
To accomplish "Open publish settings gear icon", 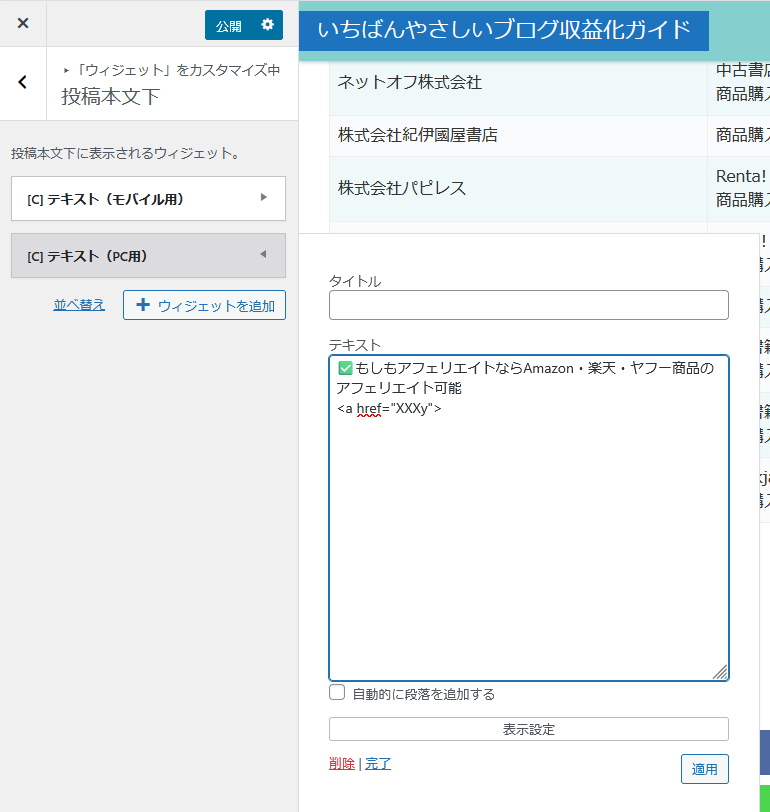I will tap(267, 25).
